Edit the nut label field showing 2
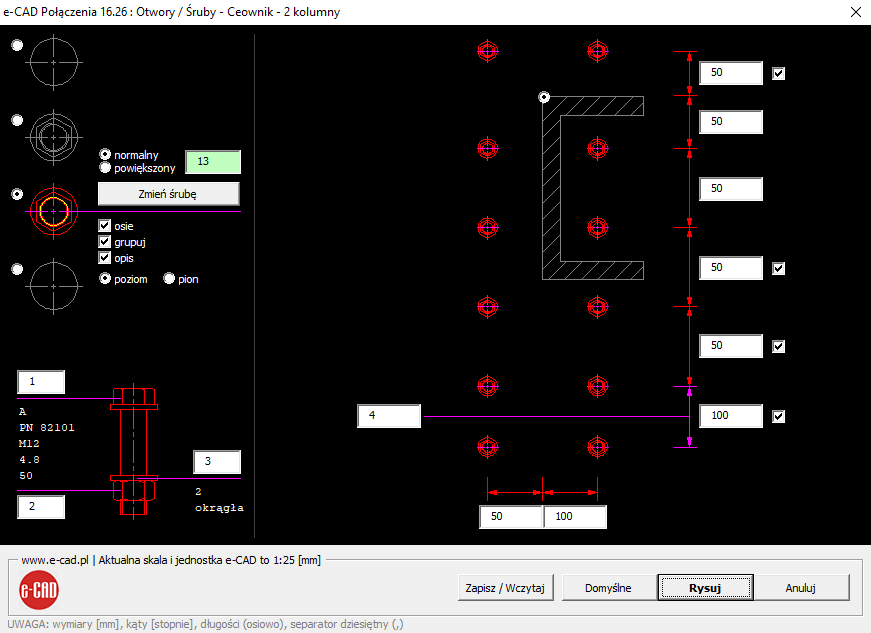 click(x=41, y=507)
